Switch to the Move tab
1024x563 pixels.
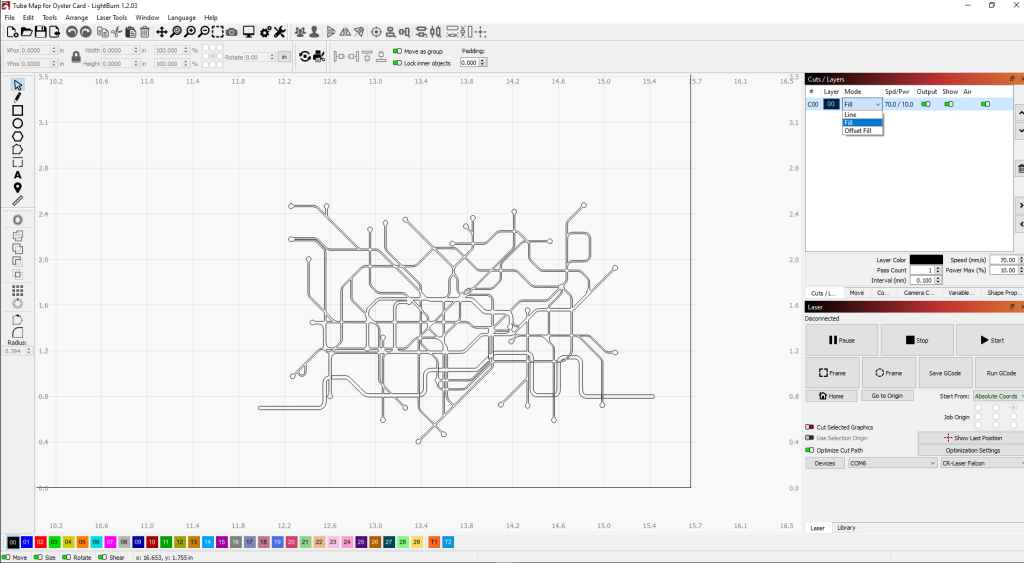[x=857, y=293]
